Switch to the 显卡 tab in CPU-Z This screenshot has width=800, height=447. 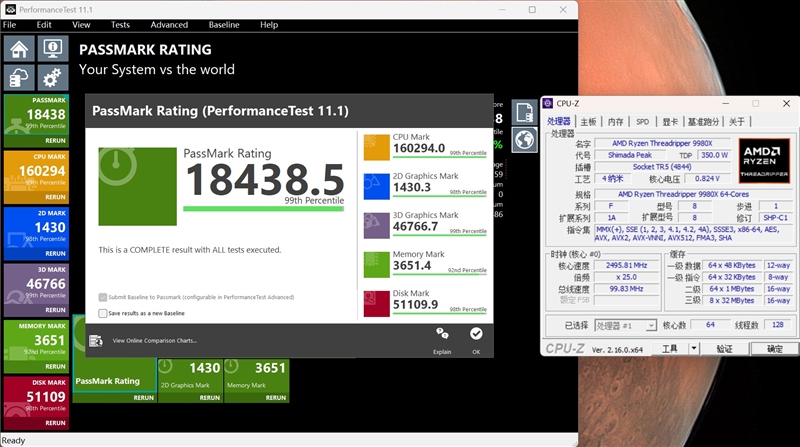pos(670,121)
